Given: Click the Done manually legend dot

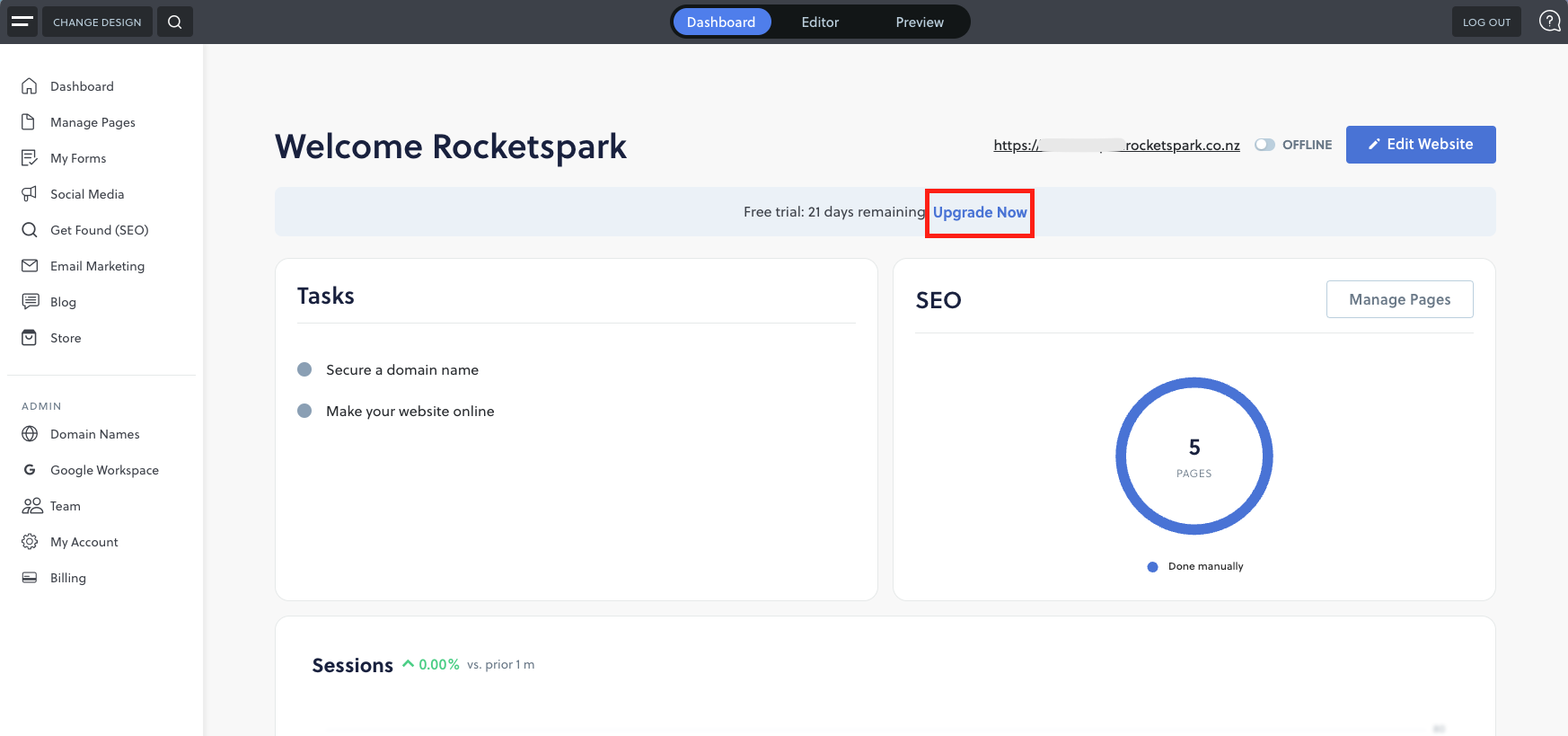Looking at the screenshot, I should click(x=1152, y=567).
